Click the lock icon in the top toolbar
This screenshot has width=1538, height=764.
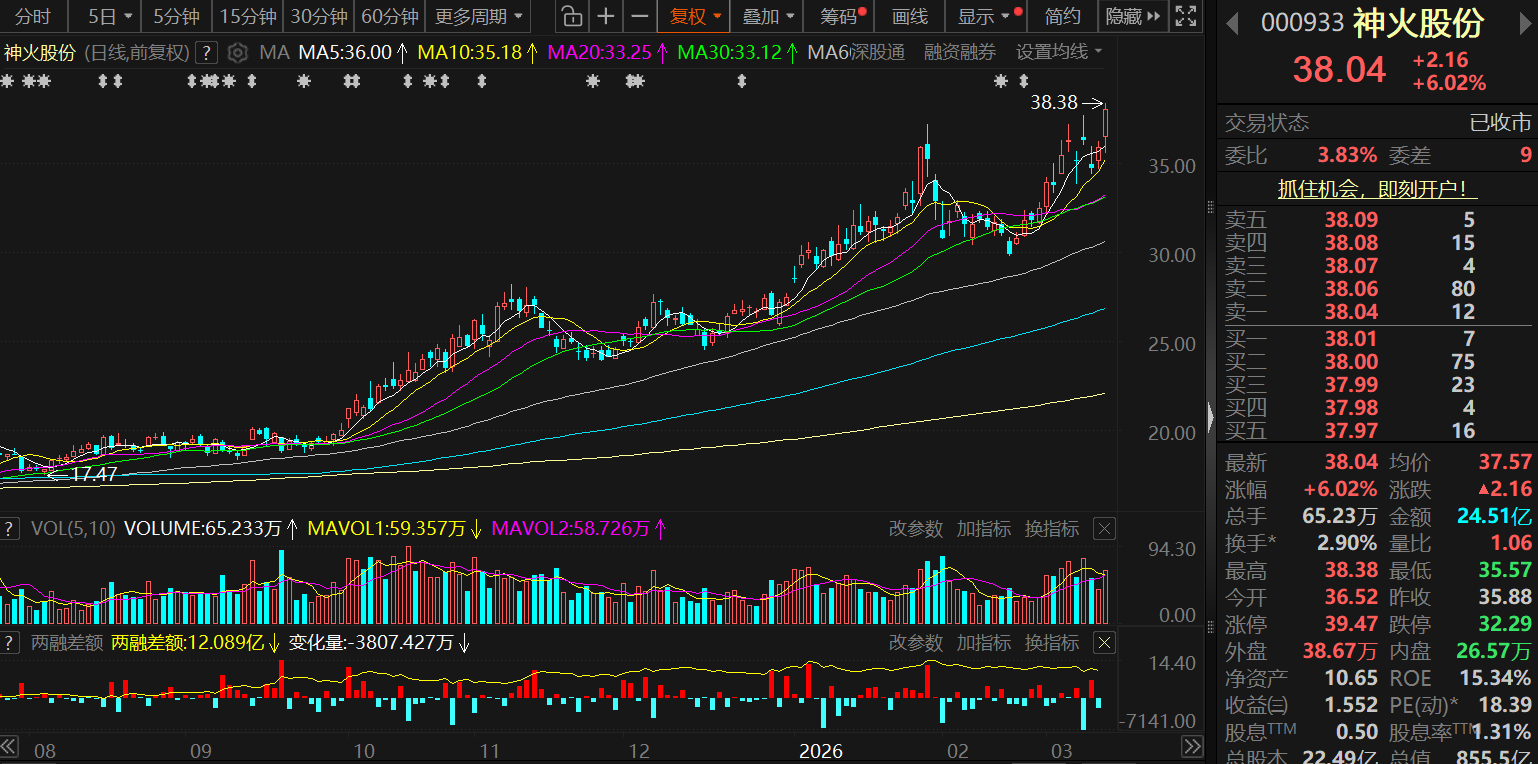click(x=570, y=16)
